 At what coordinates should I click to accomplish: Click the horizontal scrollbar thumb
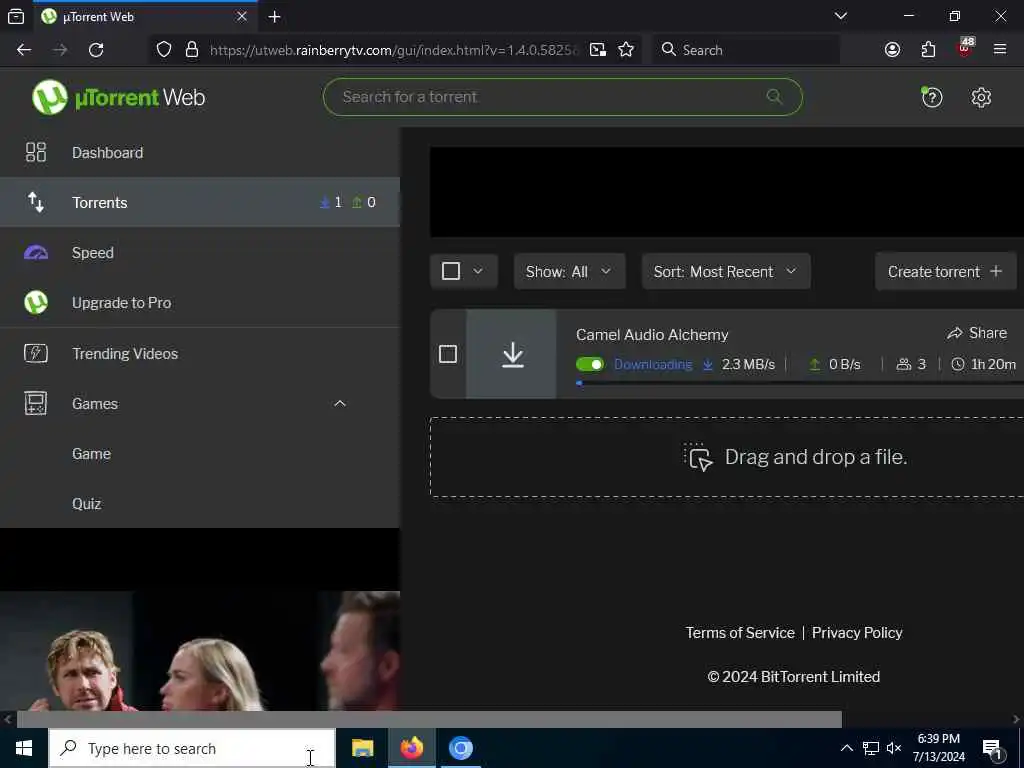[x=429, y=719]
